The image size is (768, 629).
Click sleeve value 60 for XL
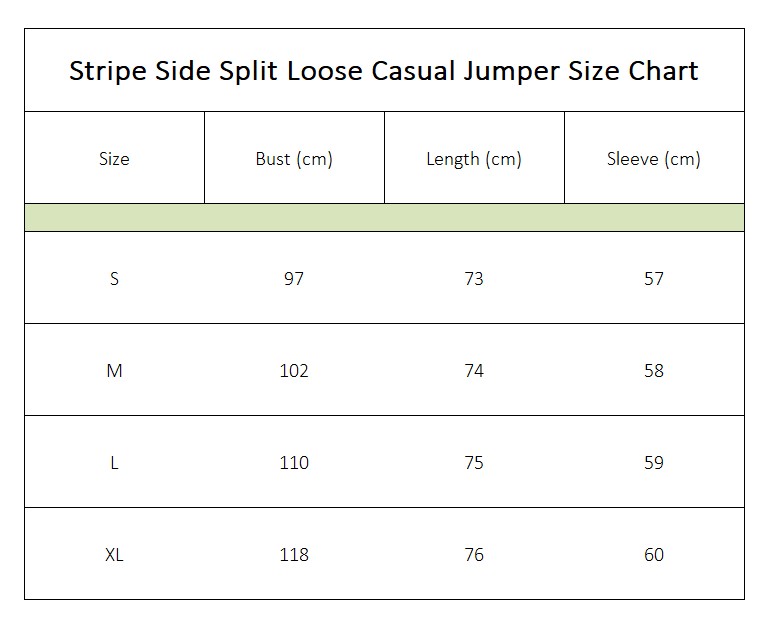(653, 555)
